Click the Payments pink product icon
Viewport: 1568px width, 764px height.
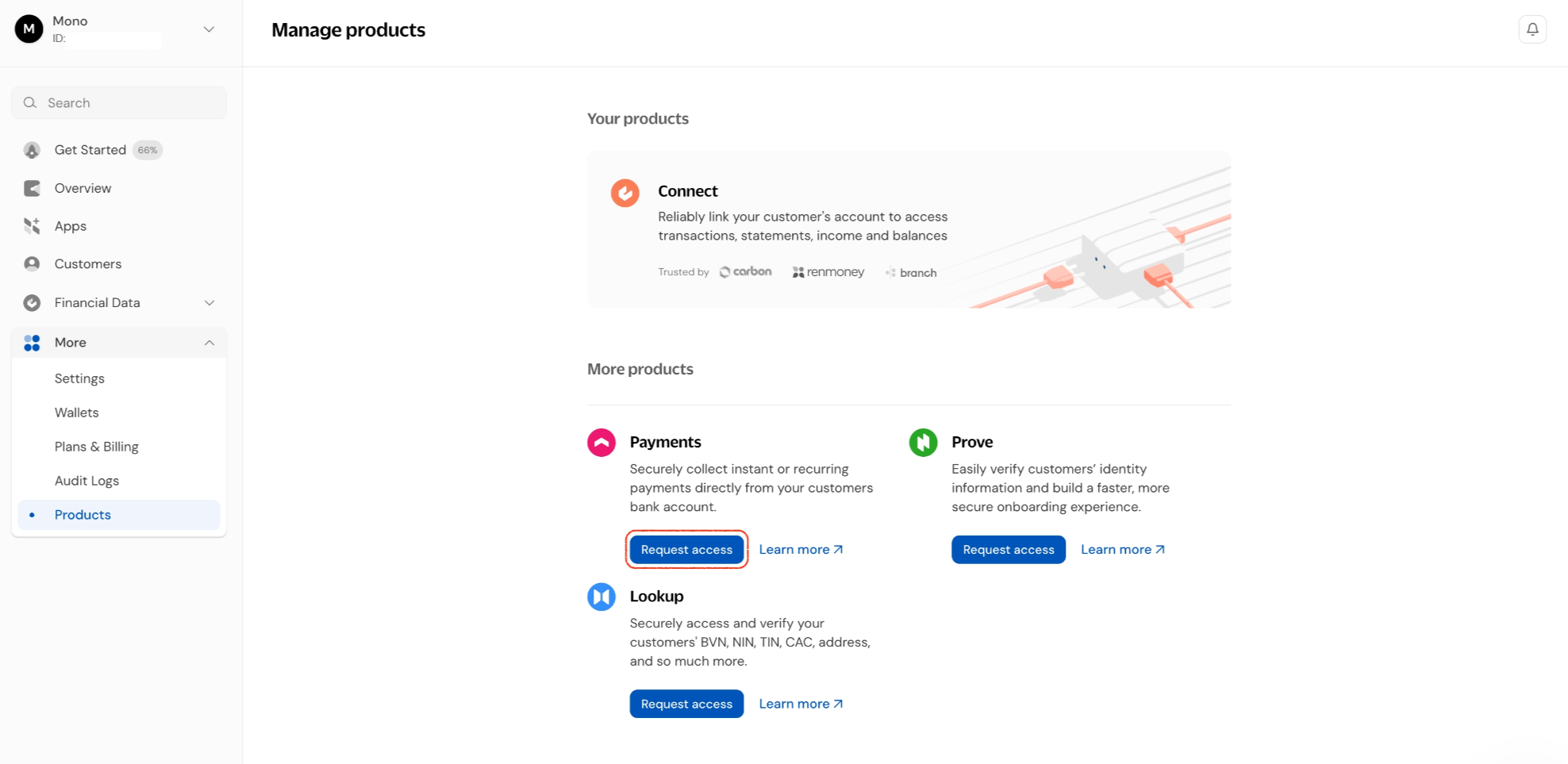point(601,443)
